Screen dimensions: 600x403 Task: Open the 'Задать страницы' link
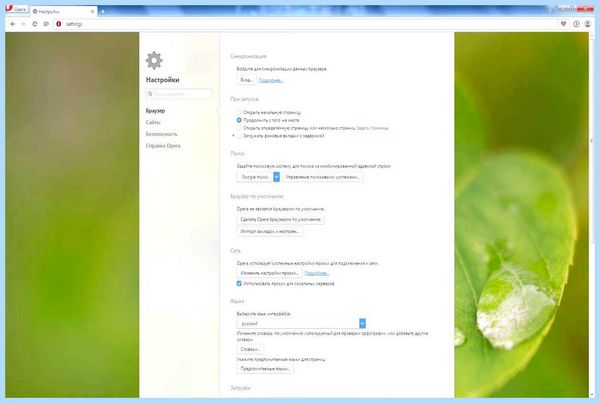coord(372,128)
